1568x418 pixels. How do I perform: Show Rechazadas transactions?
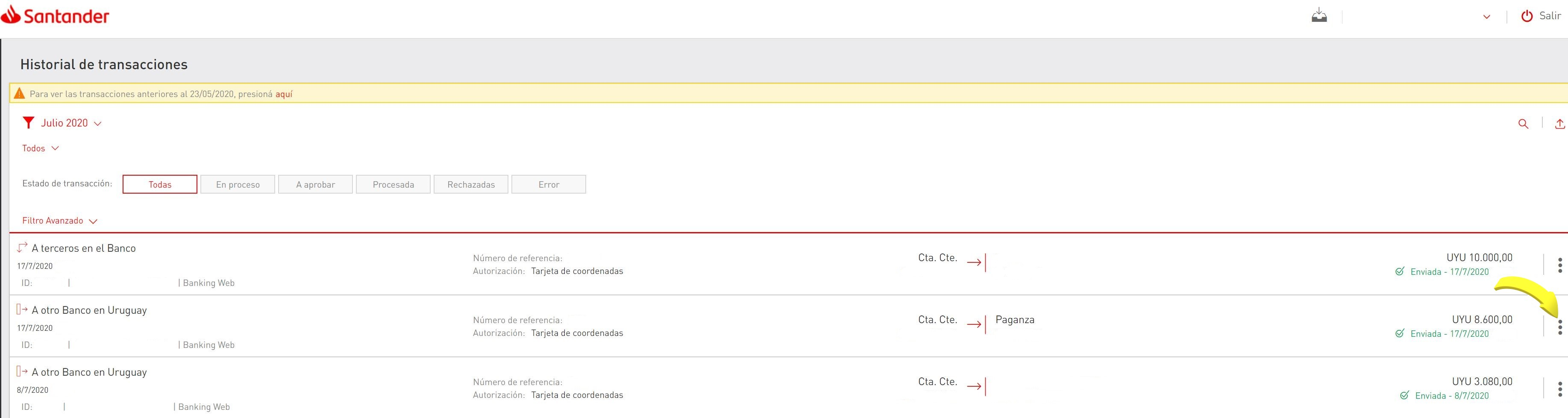coord(470,185)
